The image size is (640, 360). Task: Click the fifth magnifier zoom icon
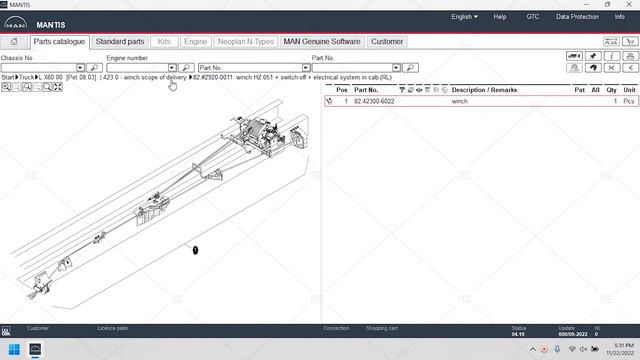[x=47, y=87]
